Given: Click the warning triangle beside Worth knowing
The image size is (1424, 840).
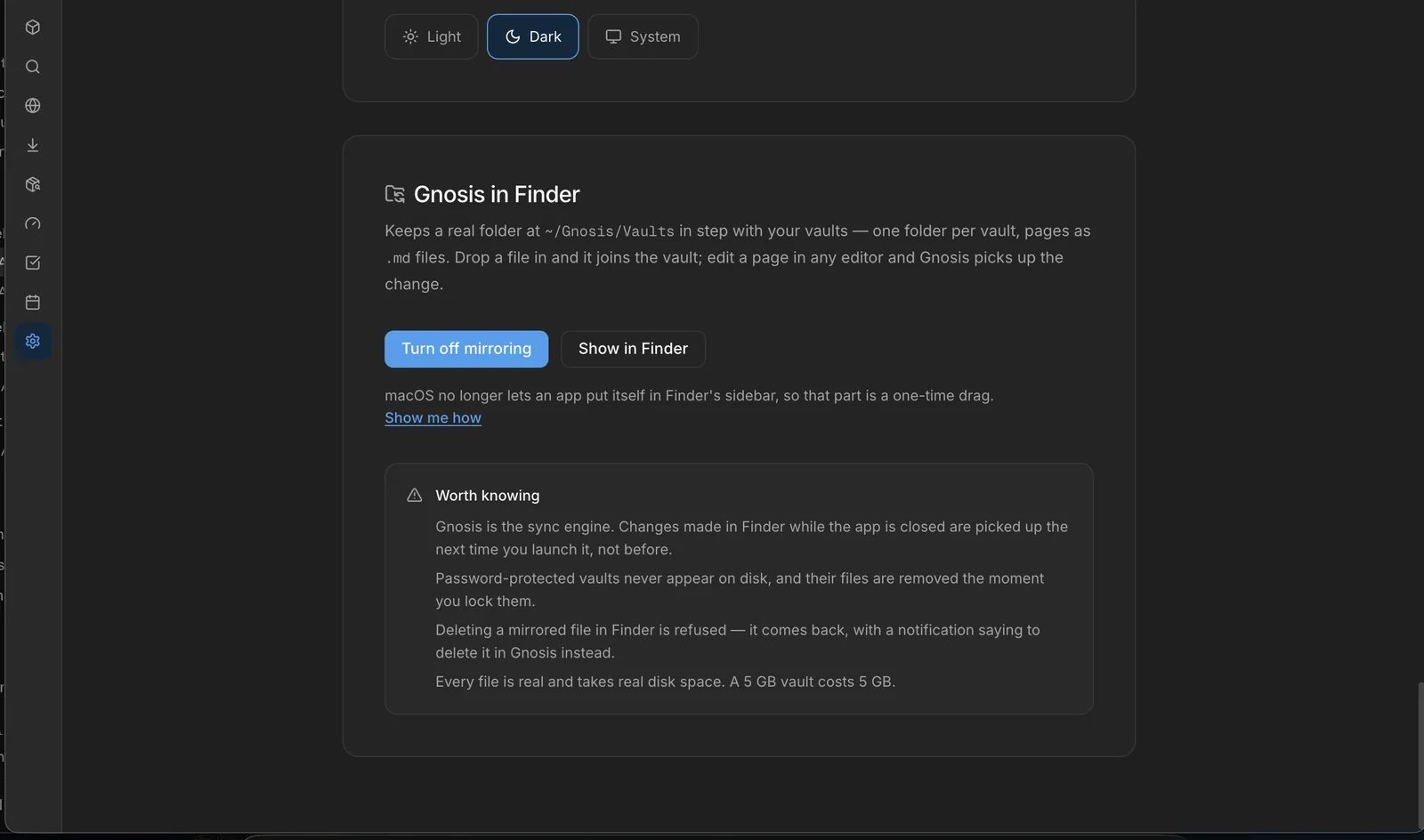Looking at the screenshot, I should tap(415, 496).
